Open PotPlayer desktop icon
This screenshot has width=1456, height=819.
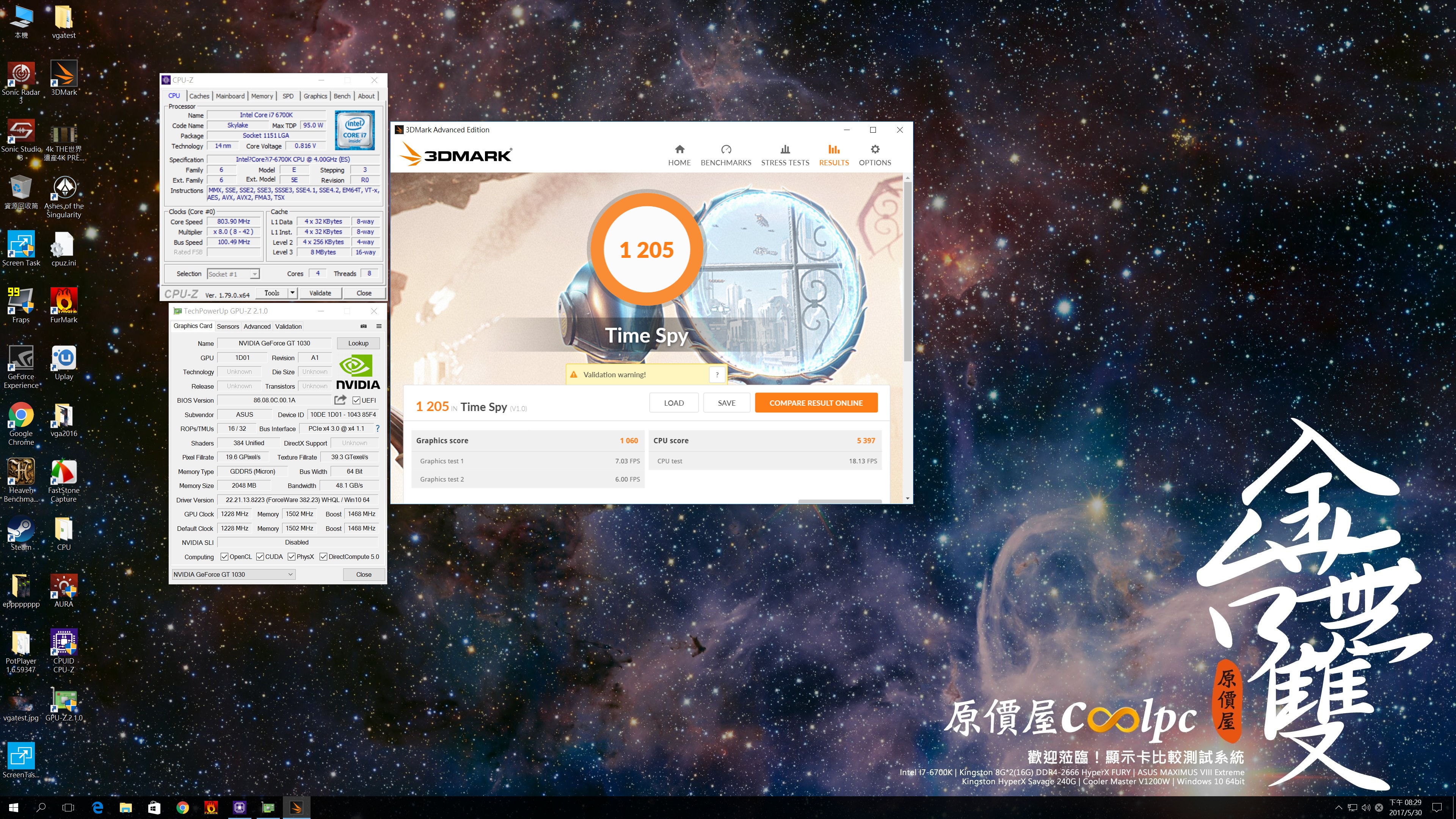coord(21,651)
